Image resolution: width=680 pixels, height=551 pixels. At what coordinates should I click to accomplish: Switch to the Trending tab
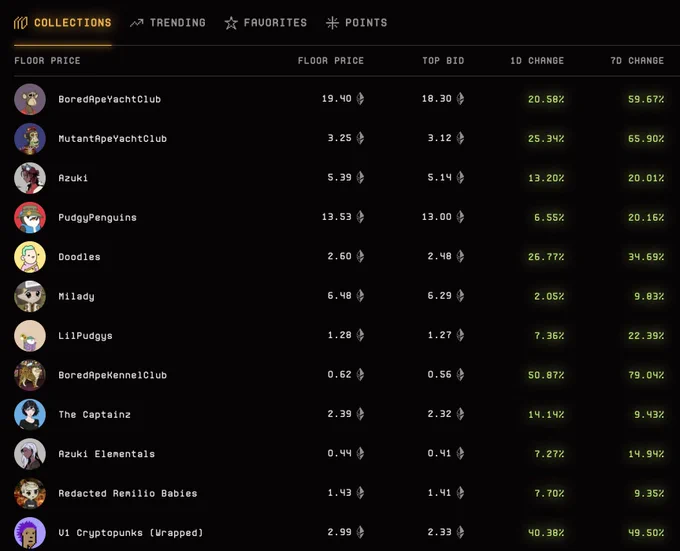tap(167, 23)
